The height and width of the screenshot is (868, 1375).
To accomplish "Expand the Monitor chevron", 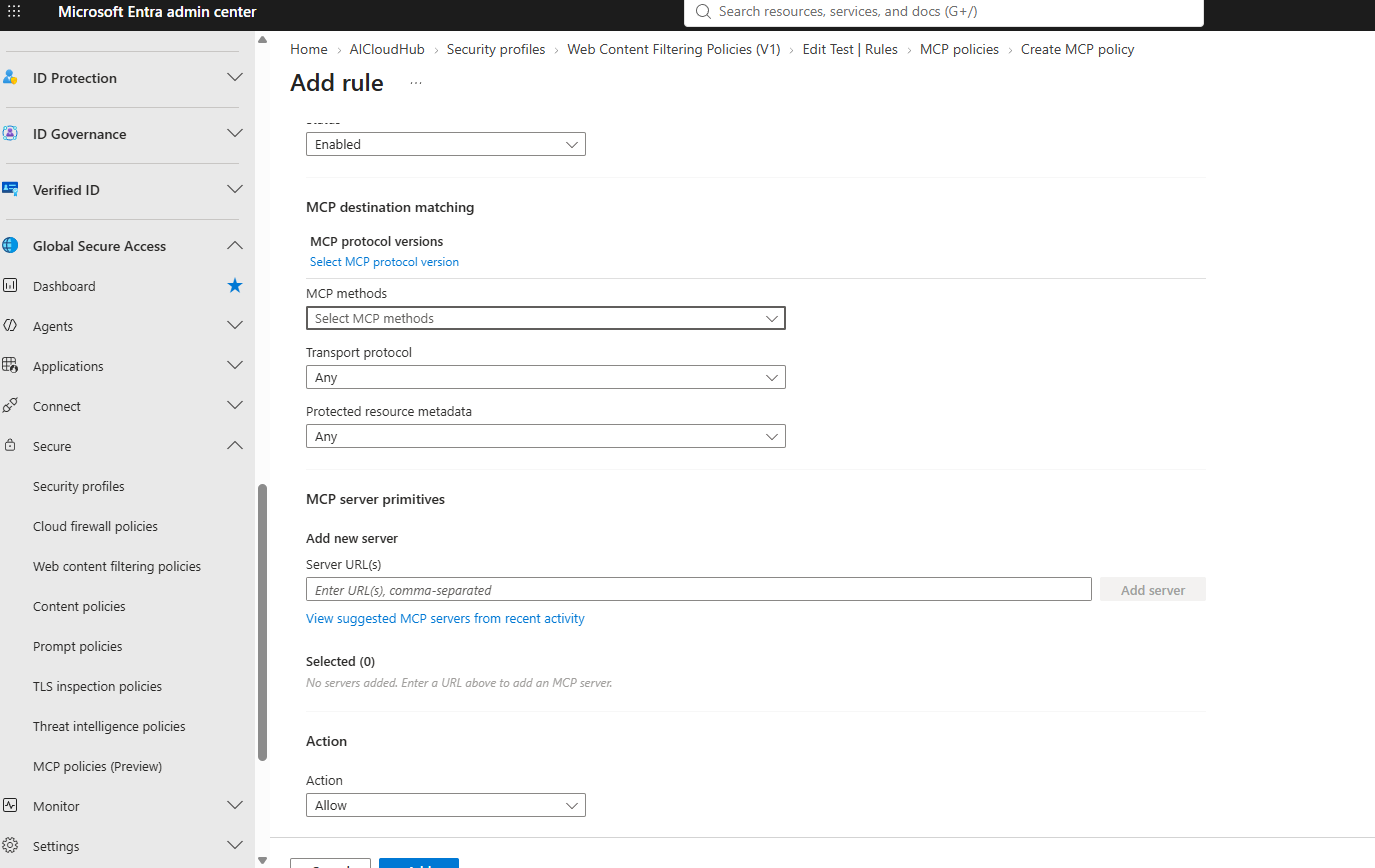I will [x=235, y=806].
